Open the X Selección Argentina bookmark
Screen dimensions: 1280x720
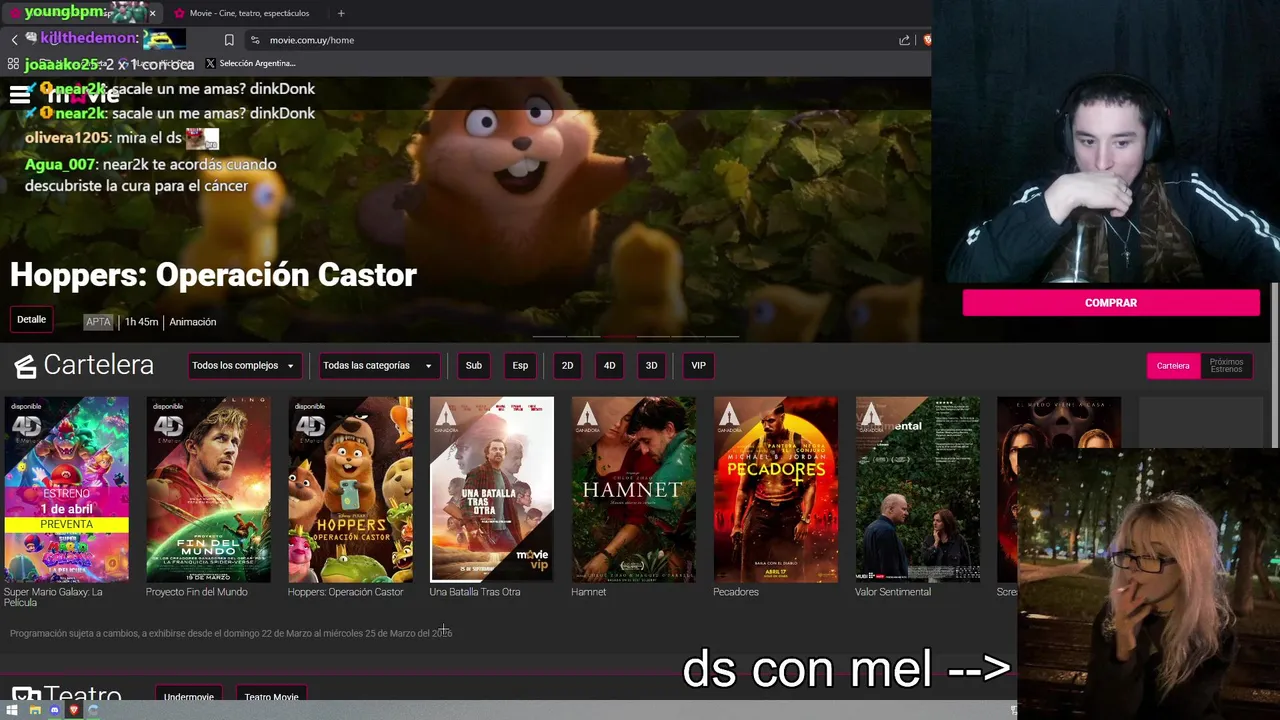pyautogui.click(x=250, y=63)
